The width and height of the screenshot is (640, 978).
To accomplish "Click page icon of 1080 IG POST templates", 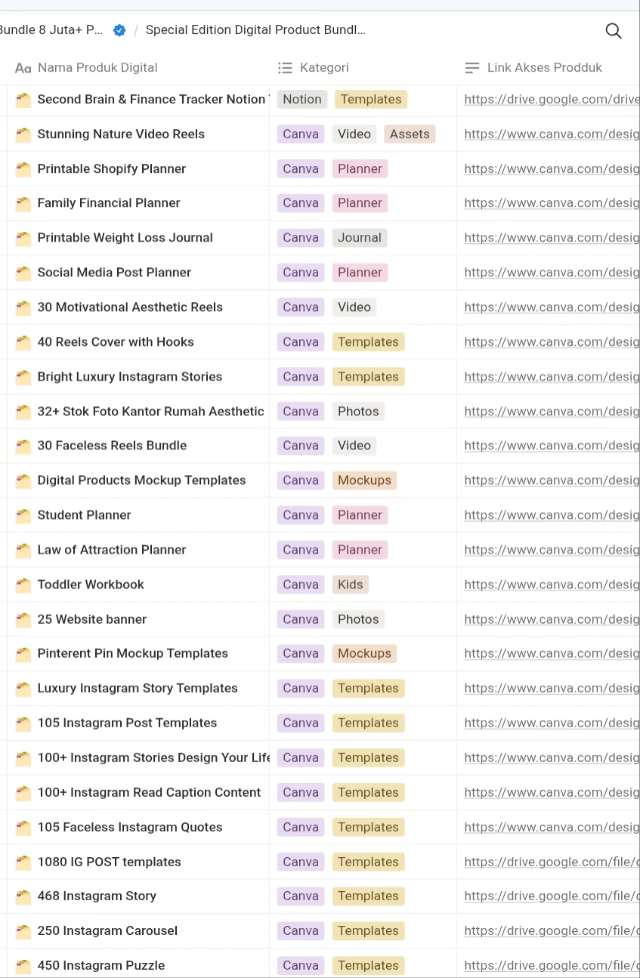I will (x=23, y=862).
